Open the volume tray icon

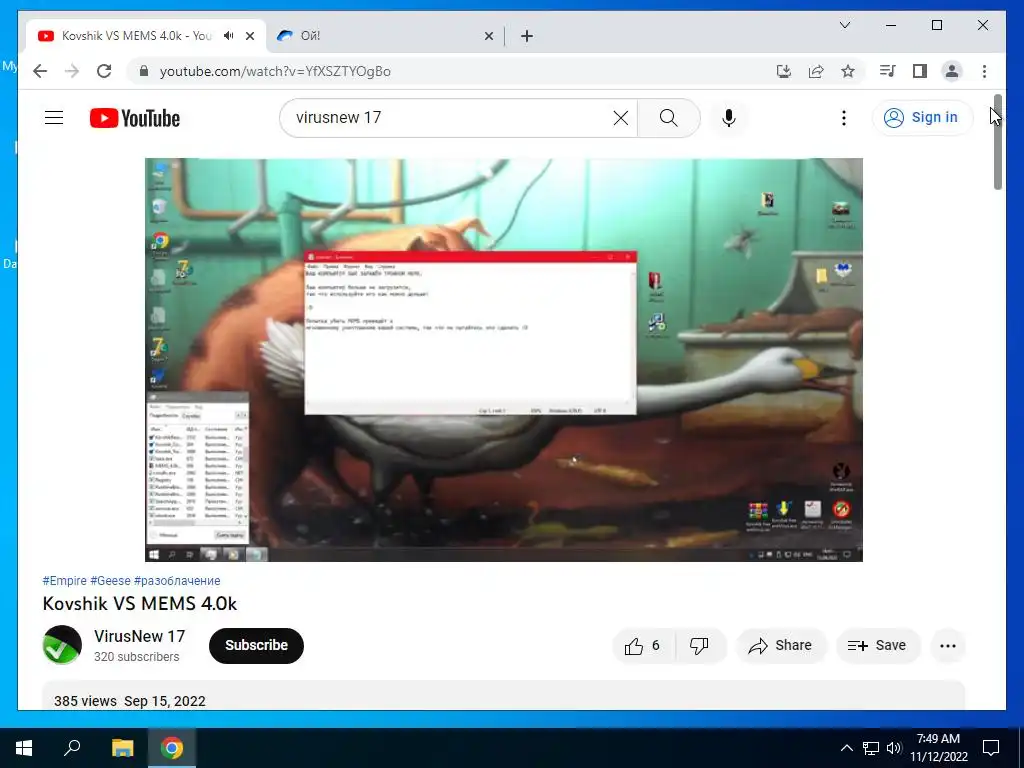(894, 748)
